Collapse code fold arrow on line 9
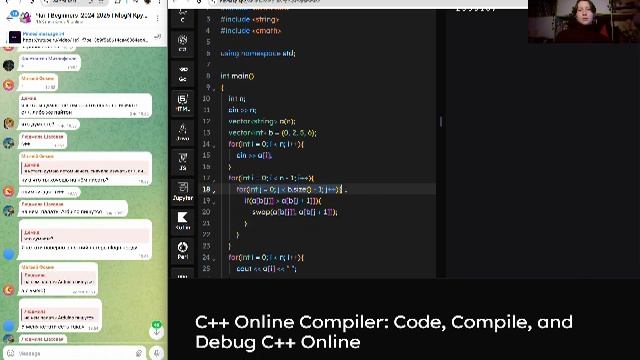Image resolution: width=640 pixels, height=360 pixels. (214, 88)
